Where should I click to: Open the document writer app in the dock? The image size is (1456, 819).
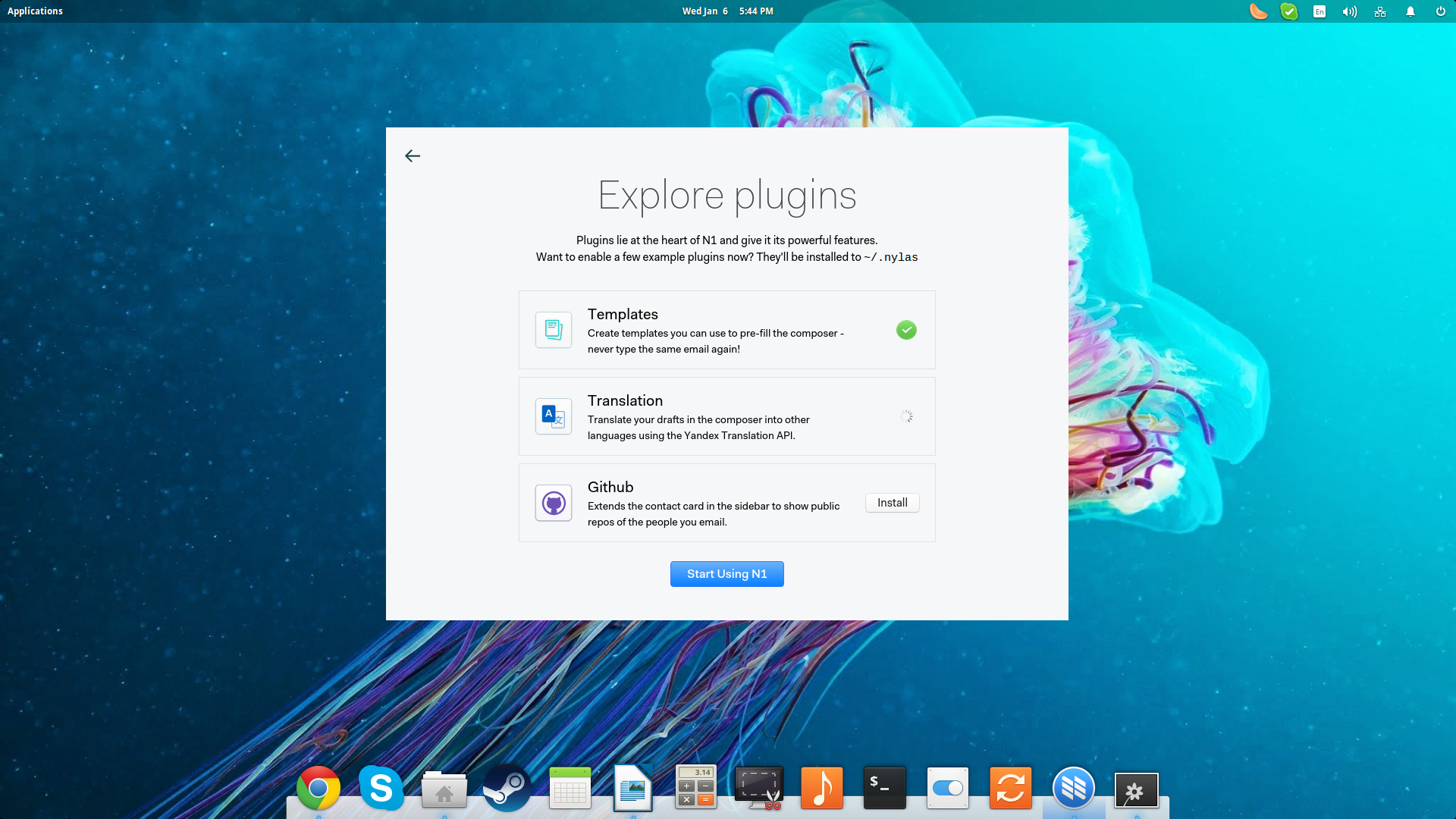633,789
